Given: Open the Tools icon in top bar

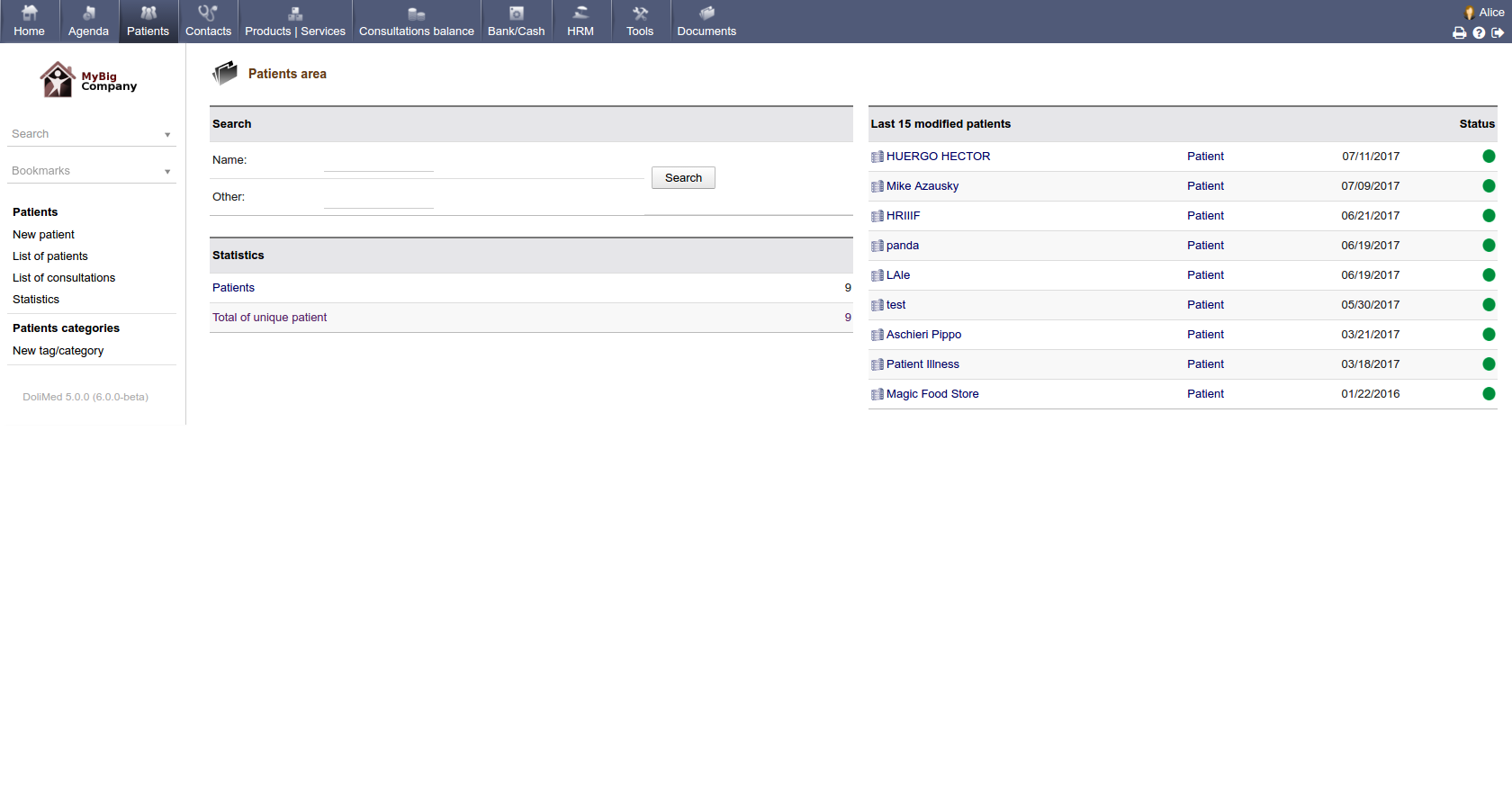Looking at the screenshot, I should (640, 13).
